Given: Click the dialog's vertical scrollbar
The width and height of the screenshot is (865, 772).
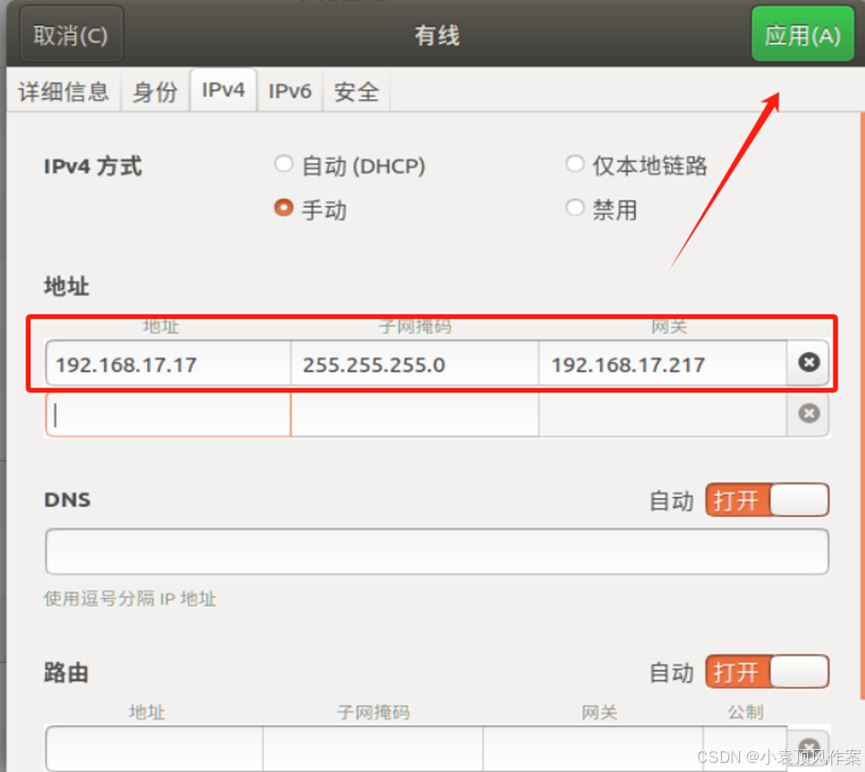Looking at the screenshot, I should (862, 406).
